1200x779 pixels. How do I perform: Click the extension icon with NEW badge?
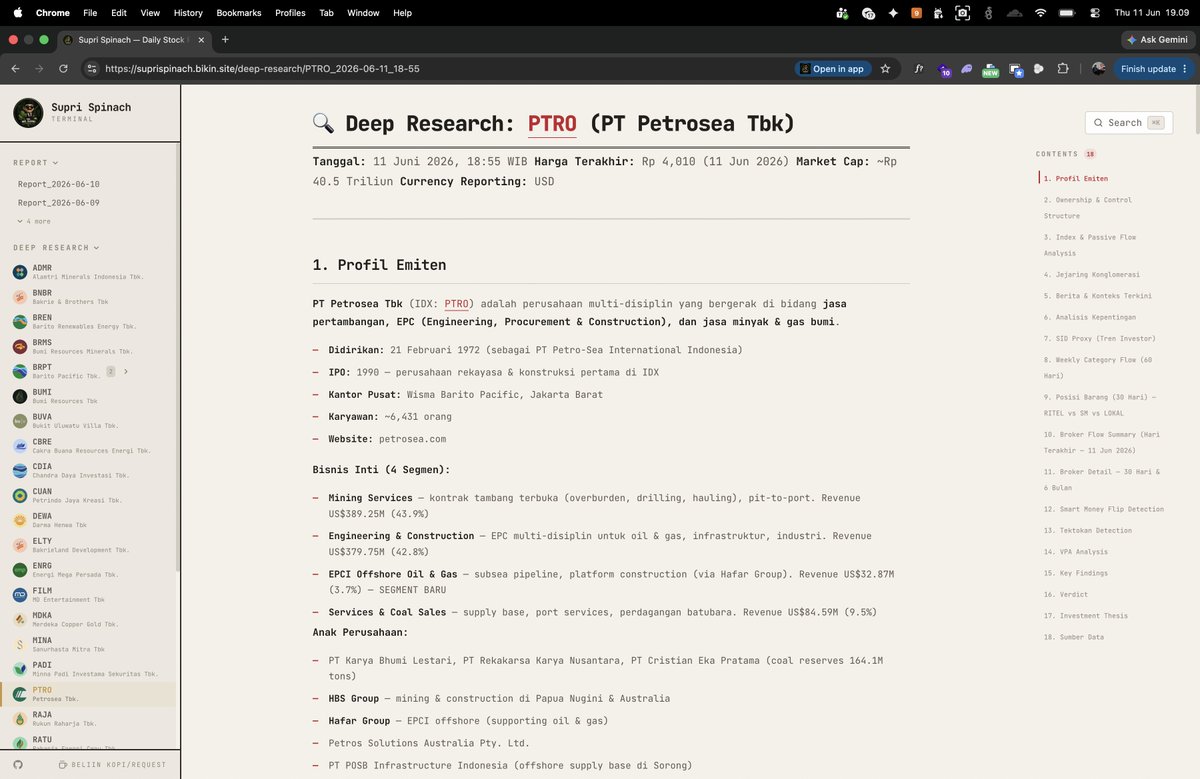[x=990, y=69]
